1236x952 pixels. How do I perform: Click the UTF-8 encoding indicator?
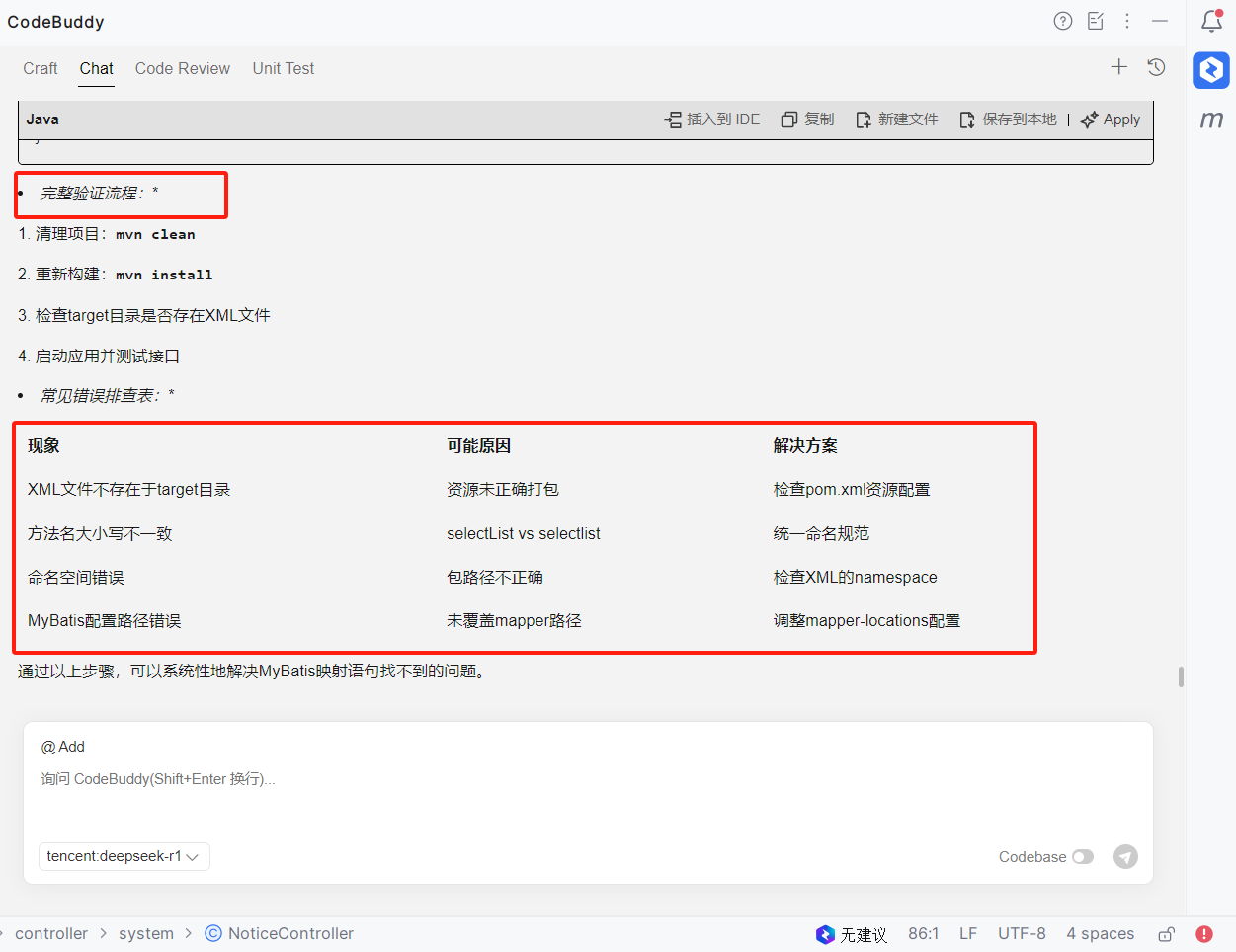[x=1022, y=933]
